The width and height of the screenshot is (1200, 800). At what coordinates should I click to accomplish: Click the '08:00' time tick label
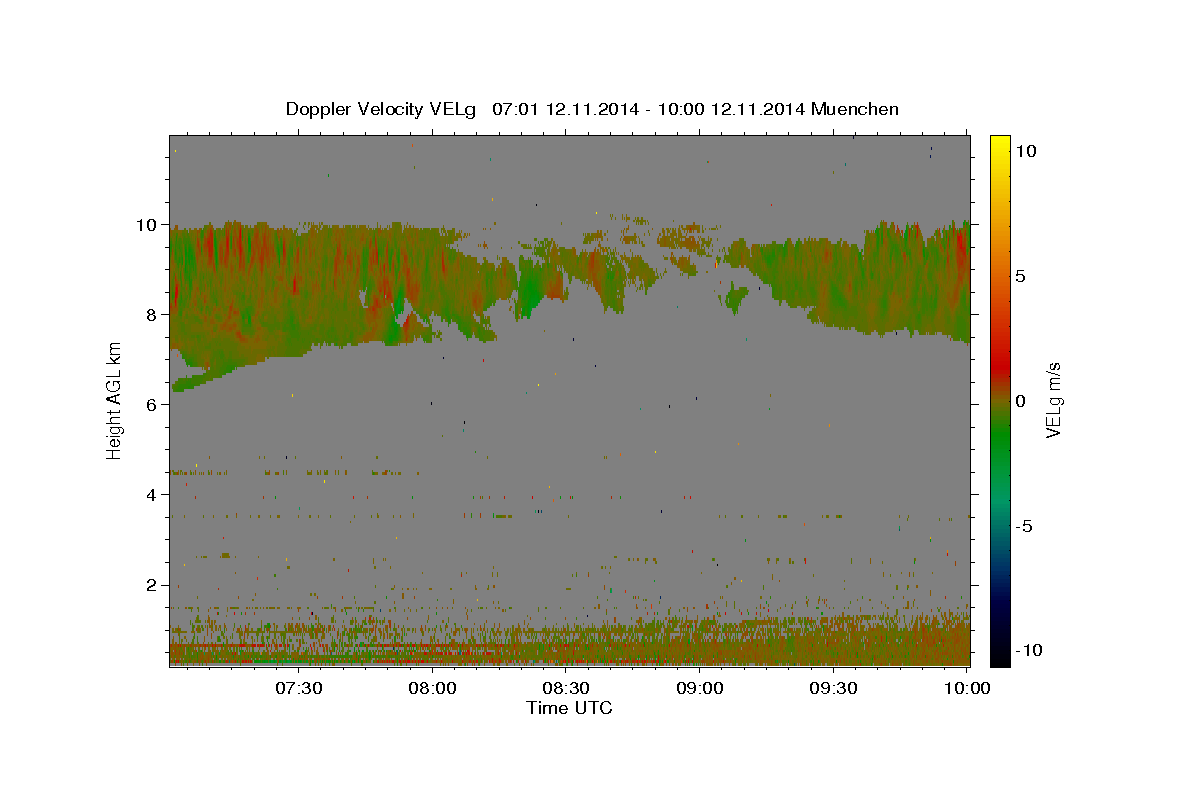click(x=433, y=689)
